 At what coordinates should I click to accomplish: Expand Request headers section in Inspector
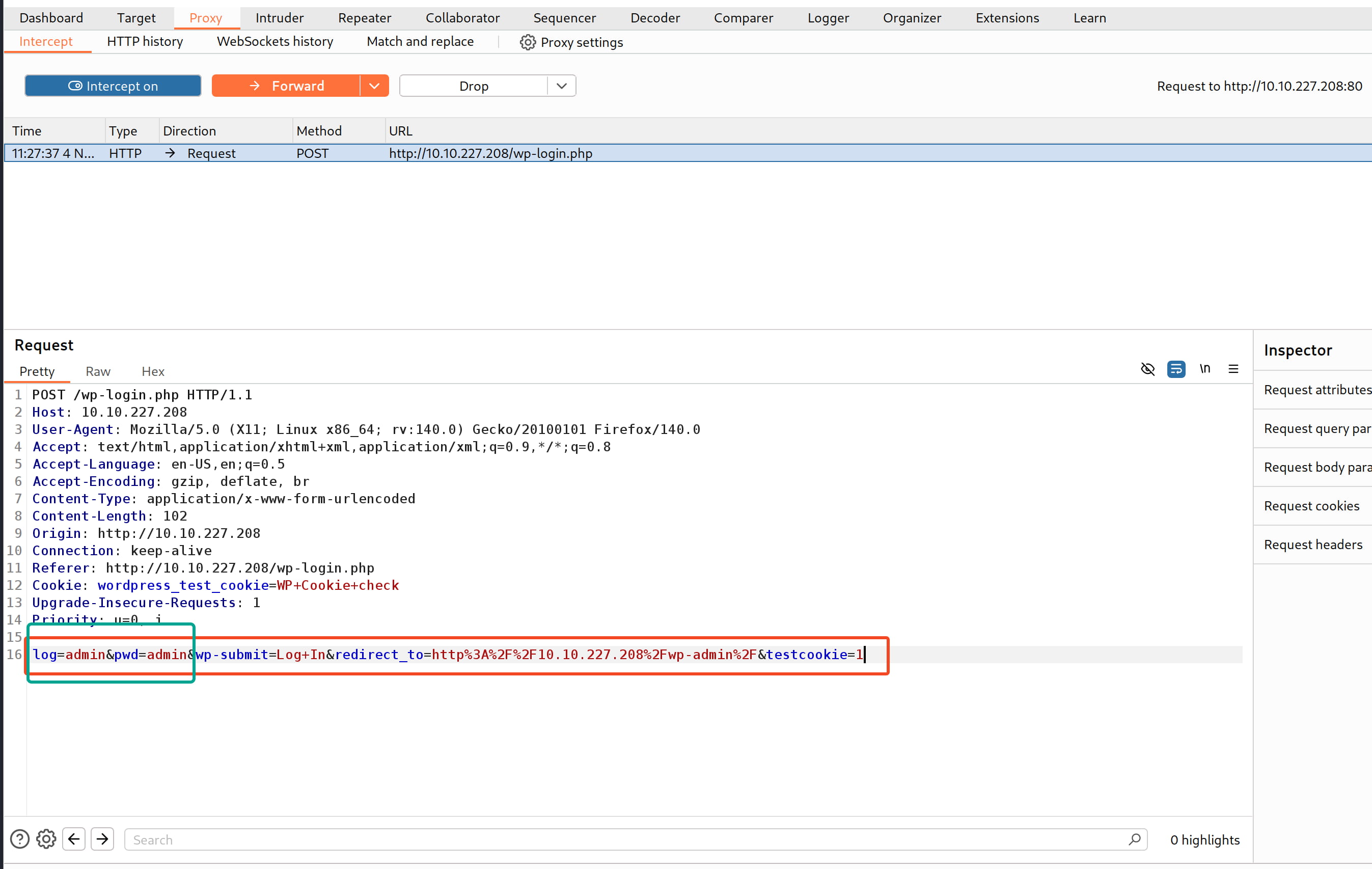1313,545
